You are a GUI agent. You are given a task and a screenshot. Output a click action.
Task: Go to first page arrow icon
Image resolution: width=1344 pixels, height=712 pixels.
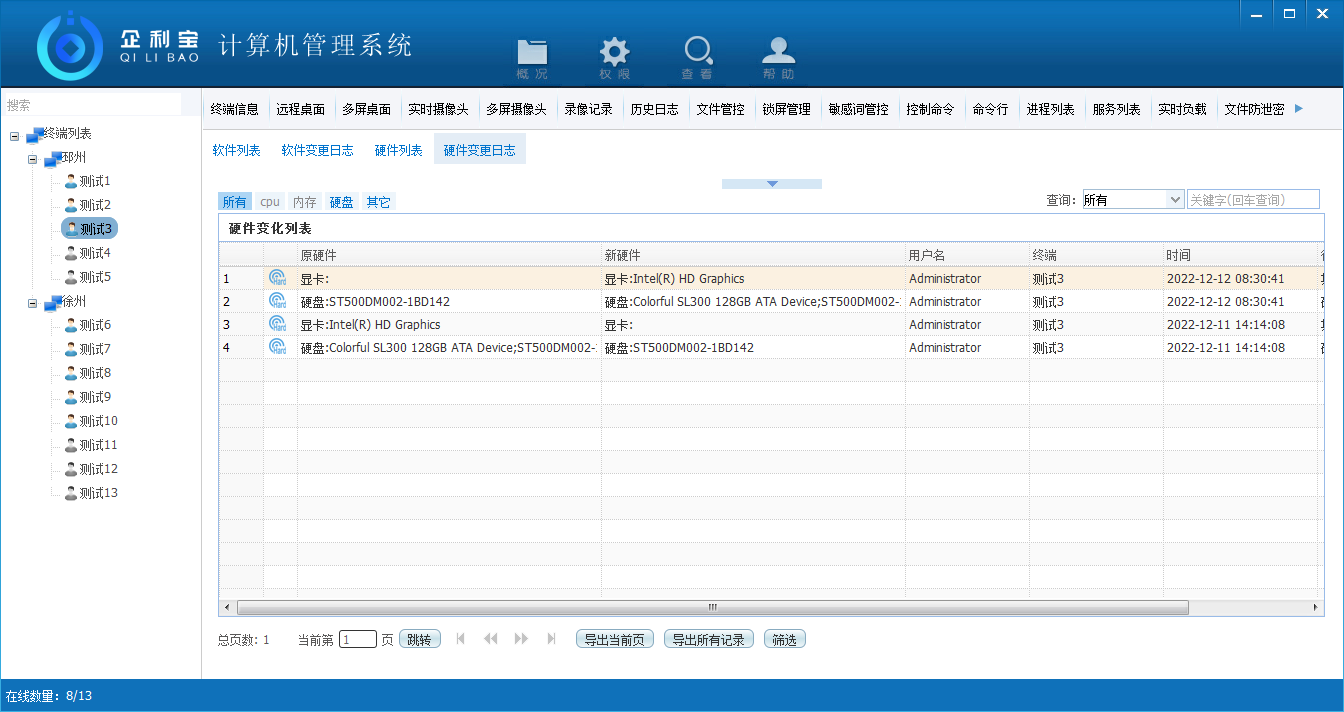coord(461,639)
